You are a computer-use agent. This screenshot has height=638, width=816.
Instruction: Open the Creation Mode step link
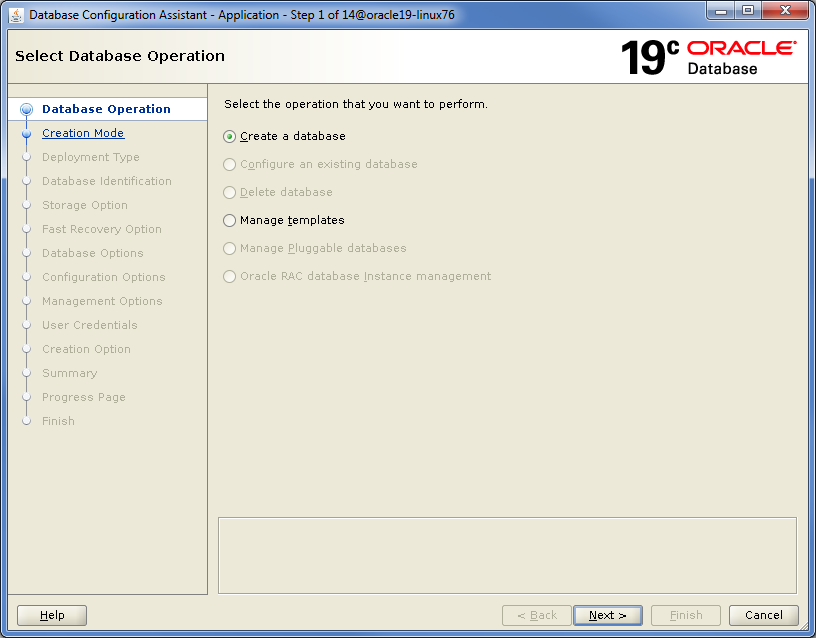tap(83, 133)
